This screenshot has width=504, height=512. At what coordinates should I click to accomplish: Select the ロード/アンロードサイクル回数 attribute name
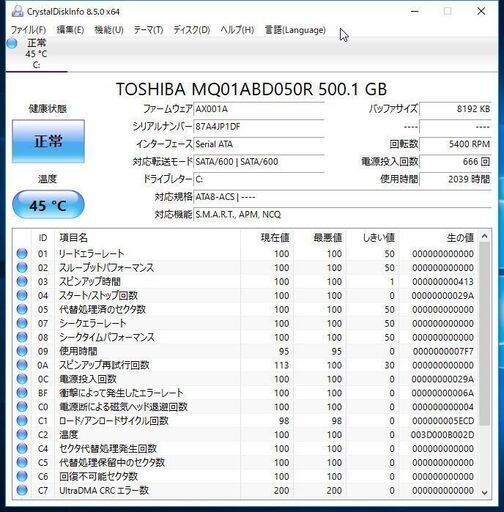pyautogui.click(x=113, y=421)
